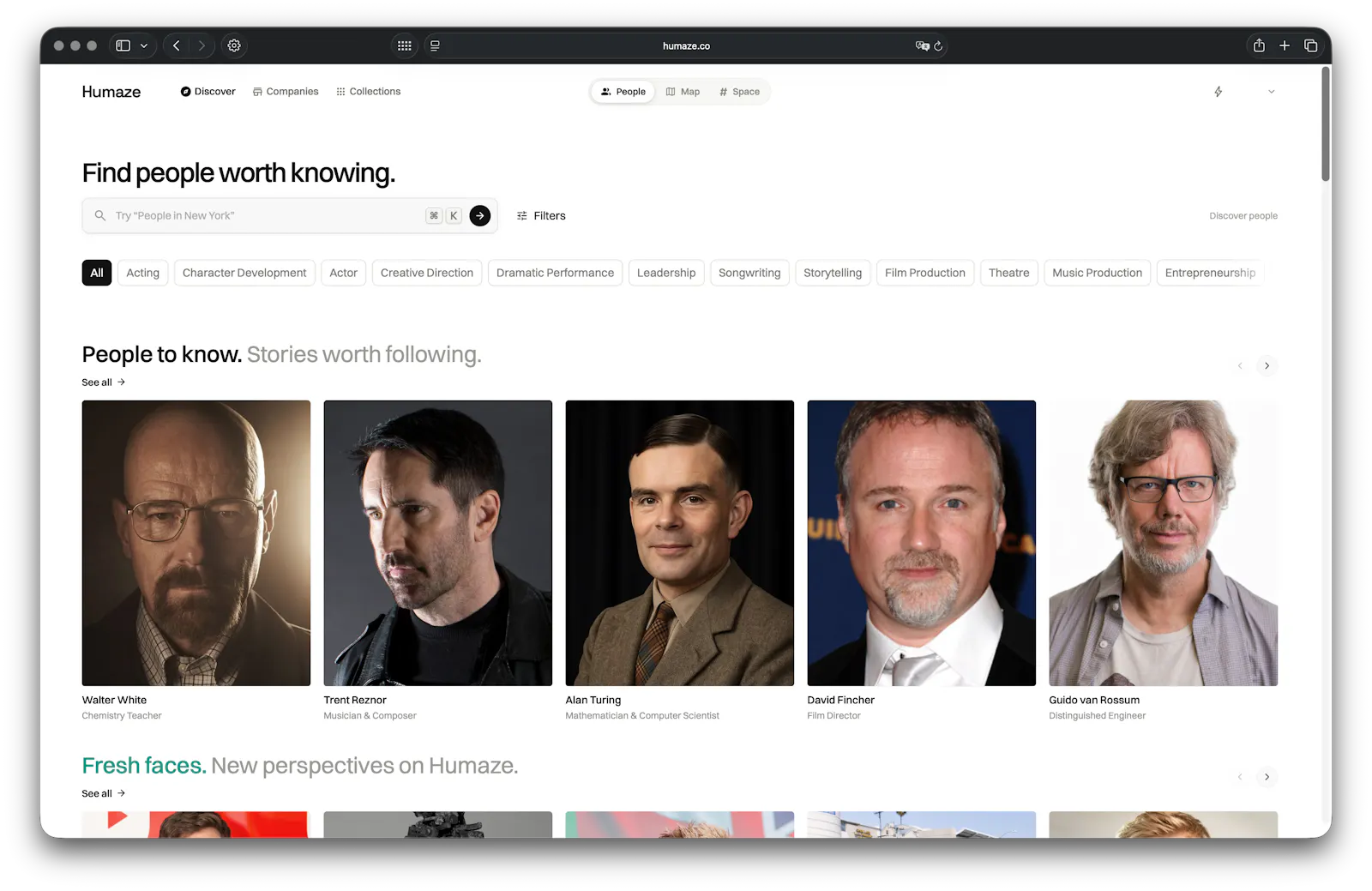Click See all under Fresh faces
1372x891 pixels.
click(x=104, y=794)
